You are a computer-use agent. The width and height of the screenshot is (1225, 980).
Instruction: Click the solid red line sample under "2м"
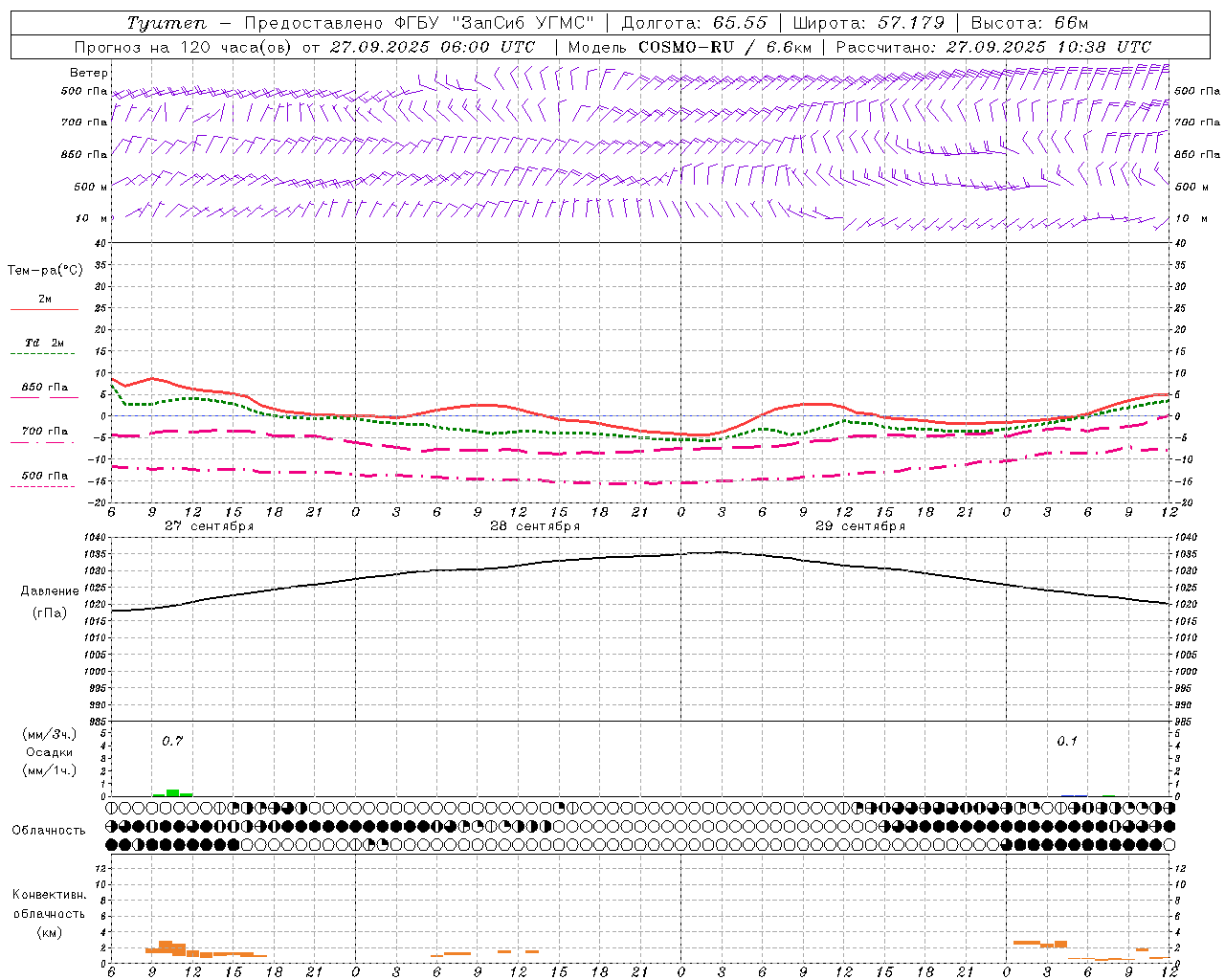(x=44, y=310)
